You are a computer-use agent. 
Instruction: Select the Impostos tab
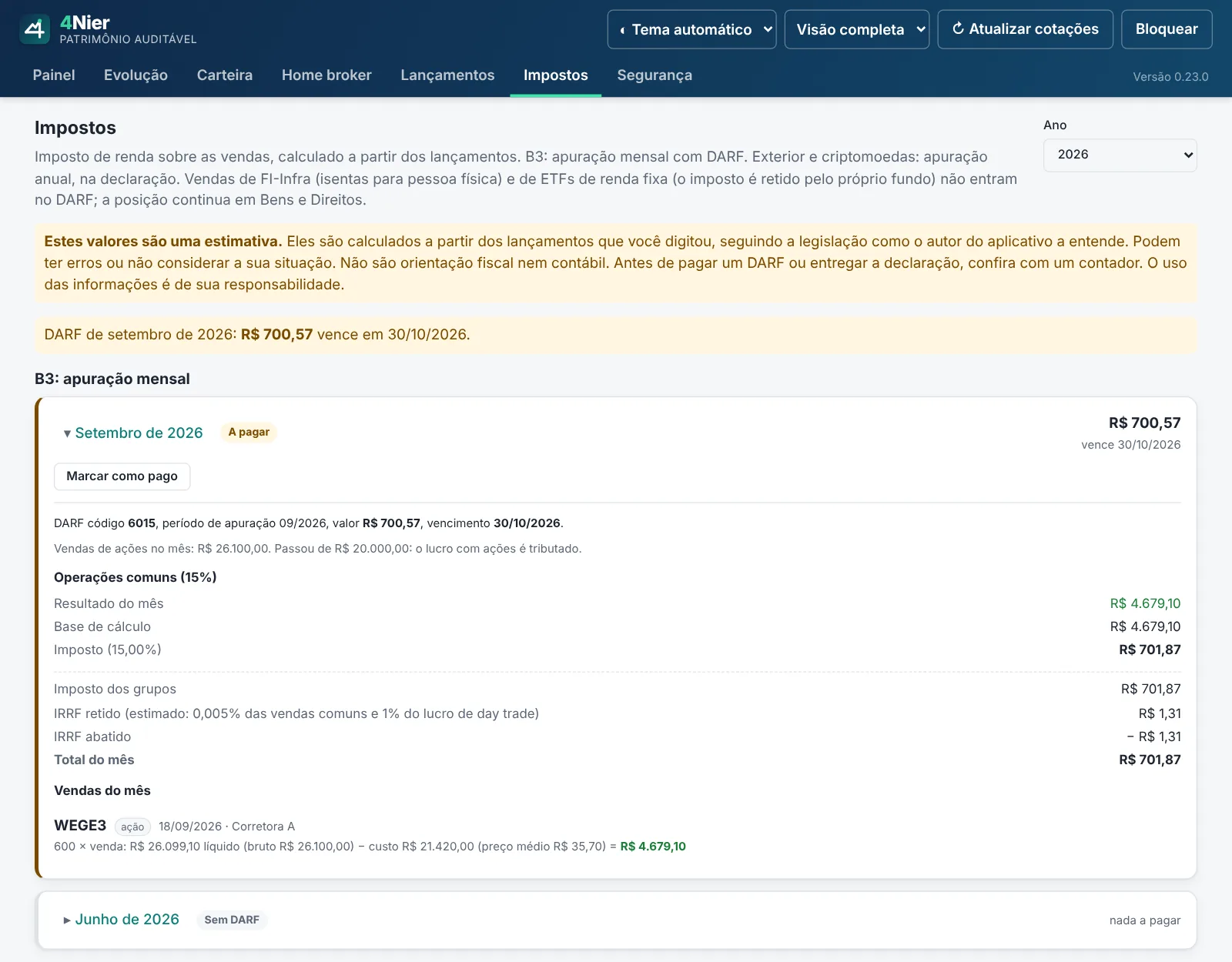point(556,75)
